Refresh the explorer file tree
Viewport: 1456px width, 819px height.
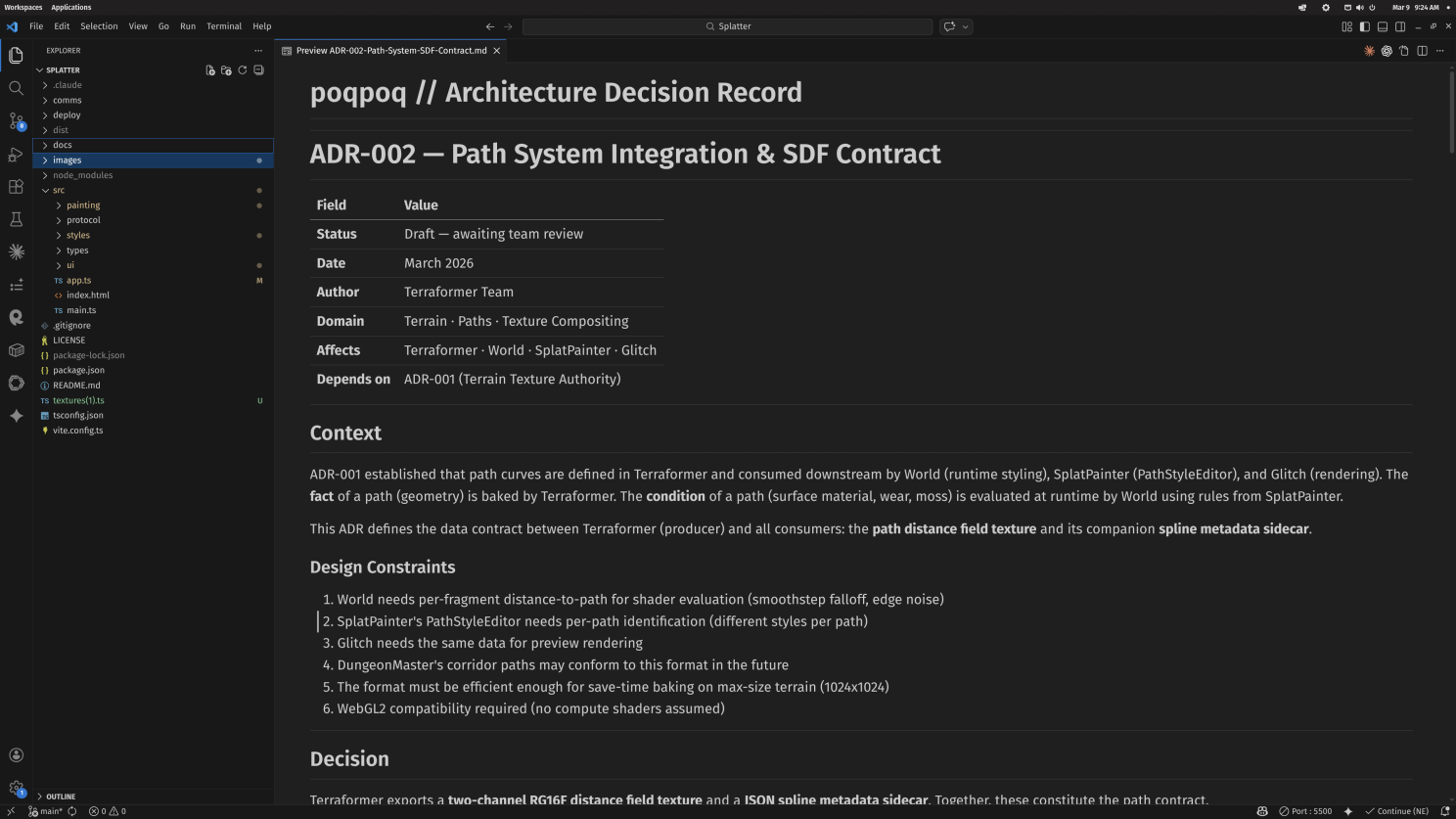243,70
